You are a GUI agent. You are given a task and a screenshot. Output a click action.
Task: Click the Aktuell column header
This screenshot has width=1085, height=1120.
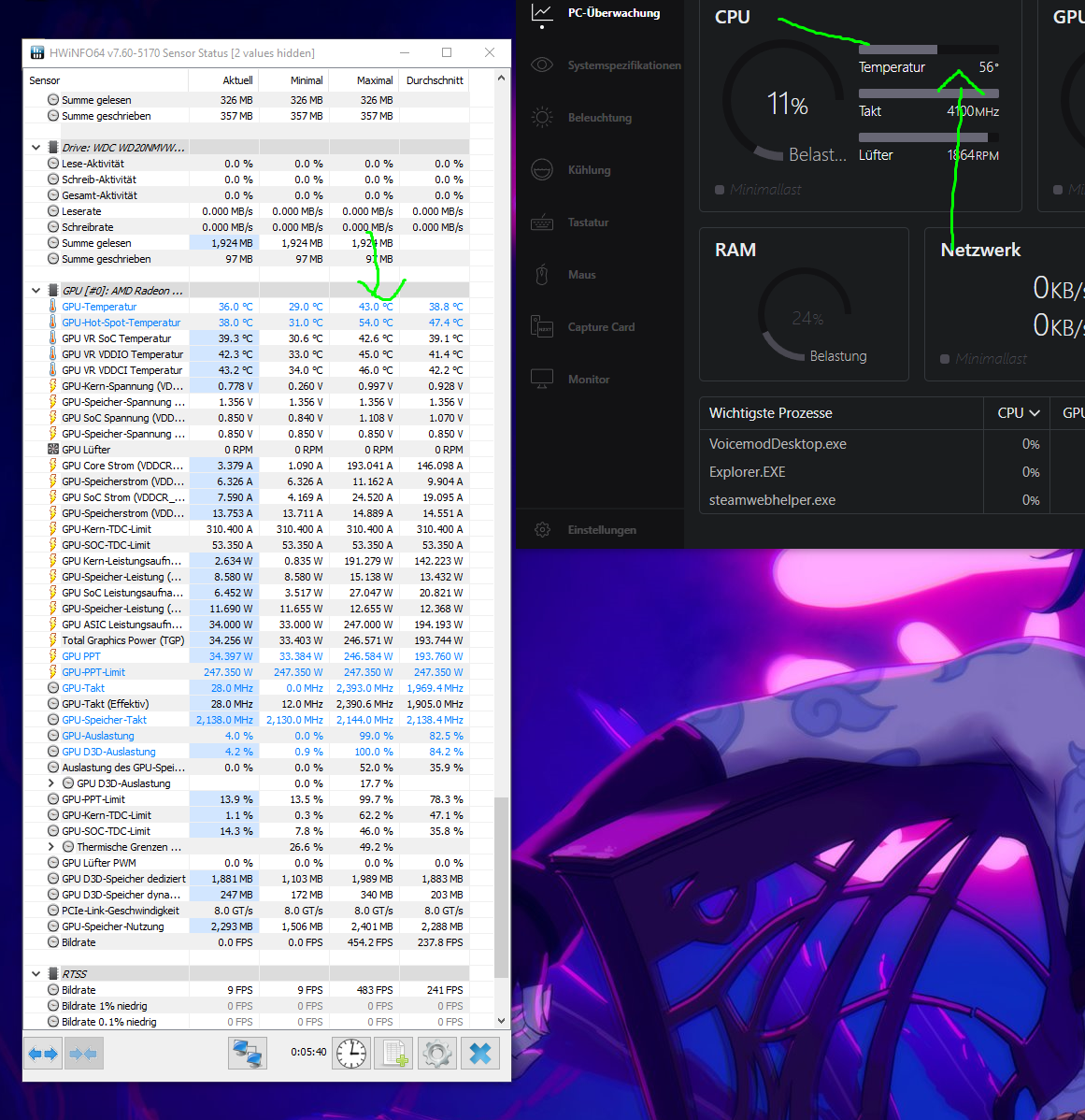(x=223, y=80)
